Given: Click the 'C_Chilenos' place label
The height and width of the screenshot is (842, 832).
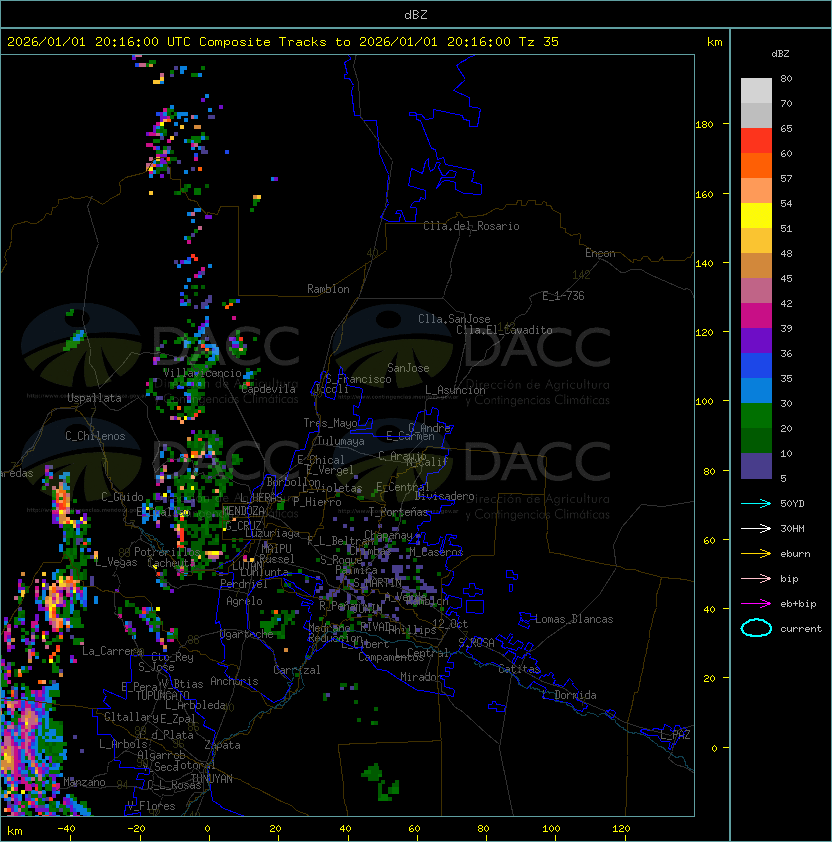Looking at the screenshot, I should [95, 436].
